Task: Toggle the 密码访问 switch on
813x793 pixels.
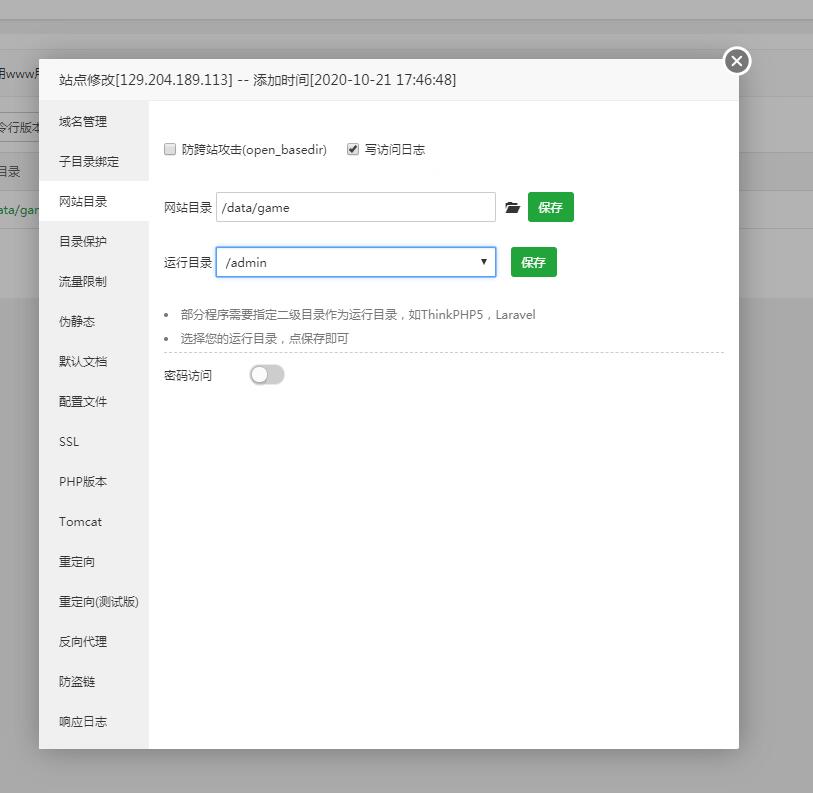Action: coord(267,375)
